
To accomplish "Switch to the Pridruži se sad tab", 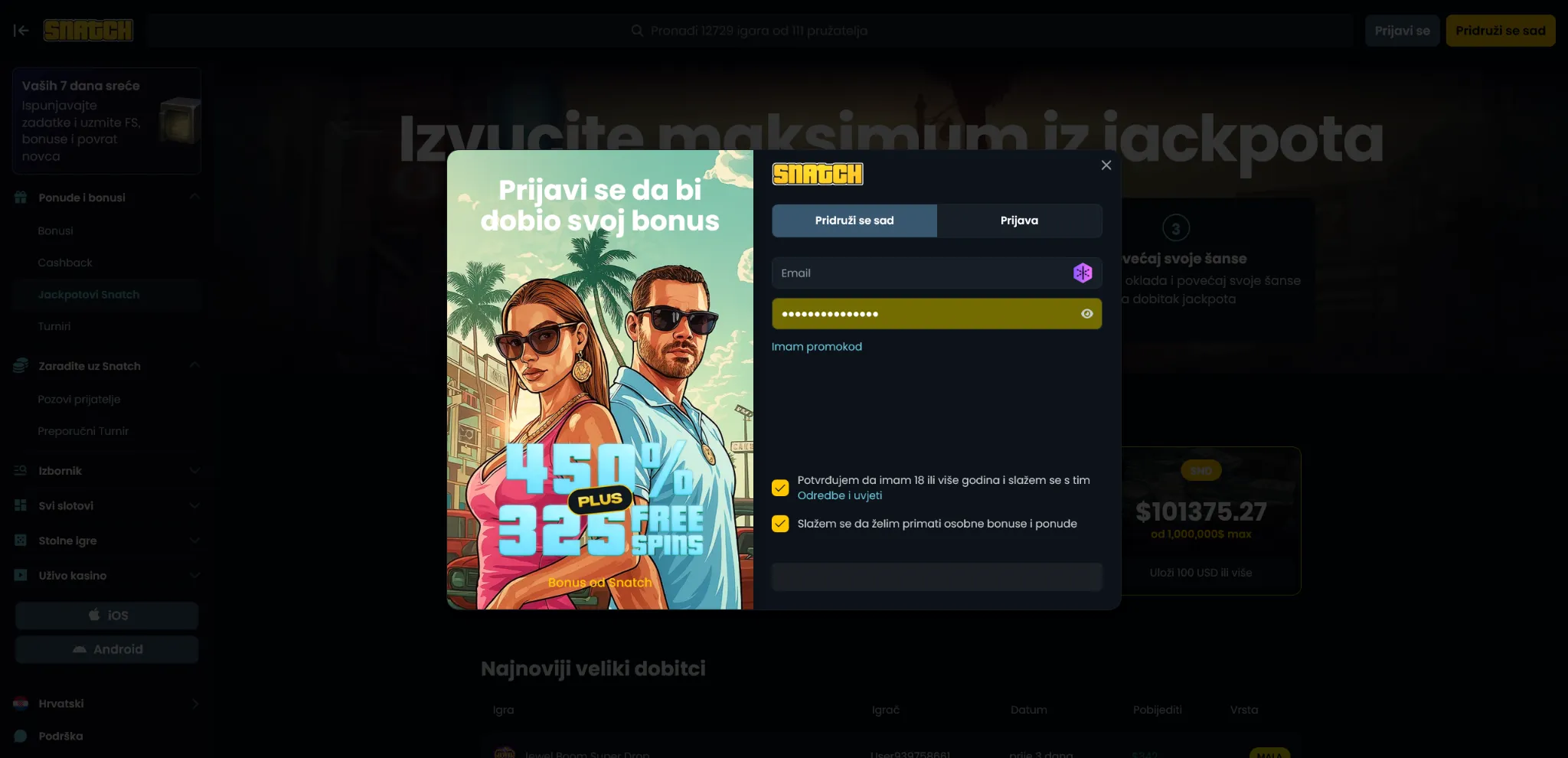I will point(854,221).
